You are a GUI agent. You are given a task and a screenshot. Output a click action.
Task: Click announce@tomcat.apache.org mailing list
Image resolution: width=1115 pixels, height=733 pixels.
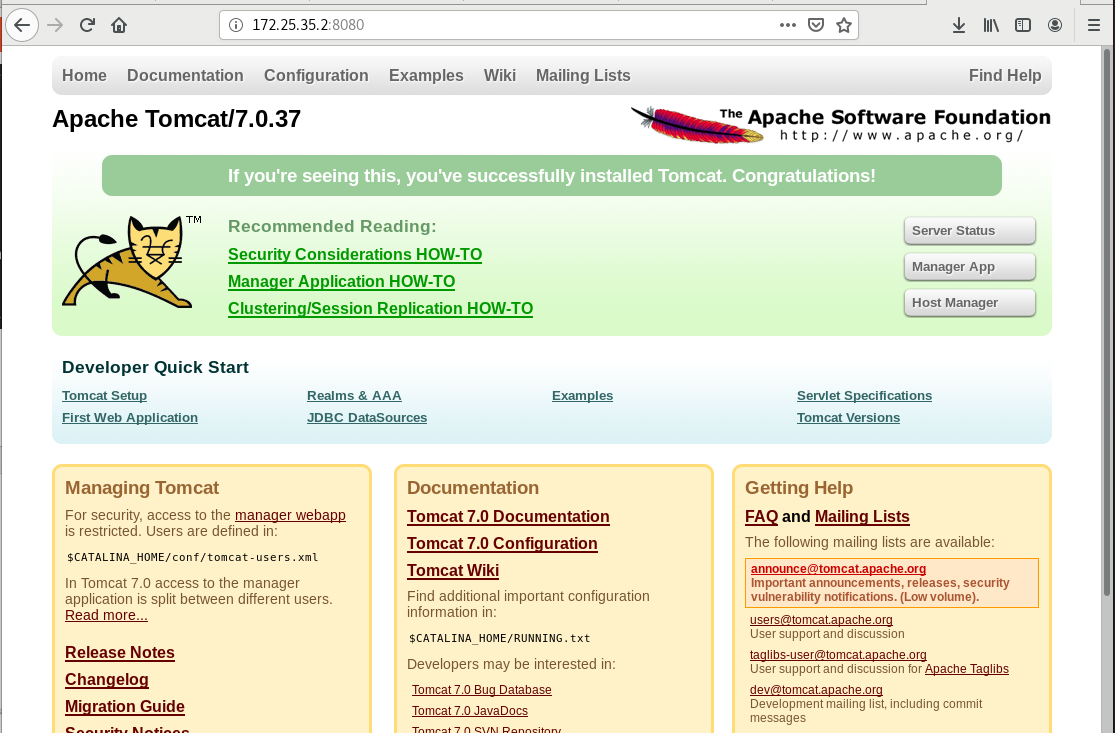click(x=838, y=569)
